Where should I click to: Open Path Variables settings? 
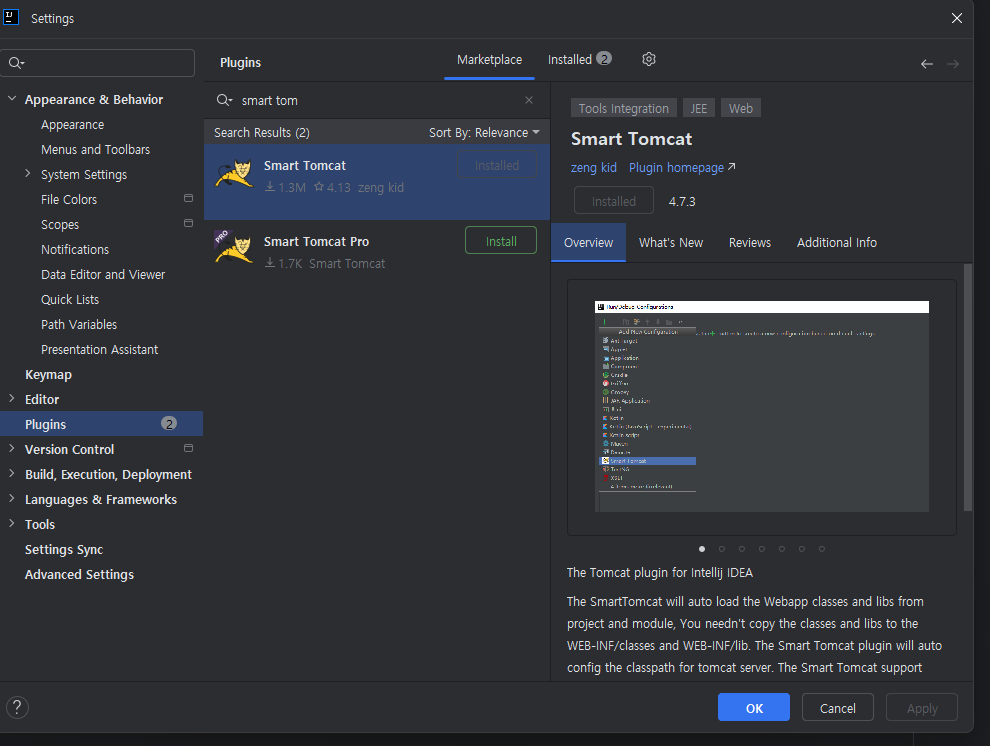pyautogui.click(x=79, y=324)
